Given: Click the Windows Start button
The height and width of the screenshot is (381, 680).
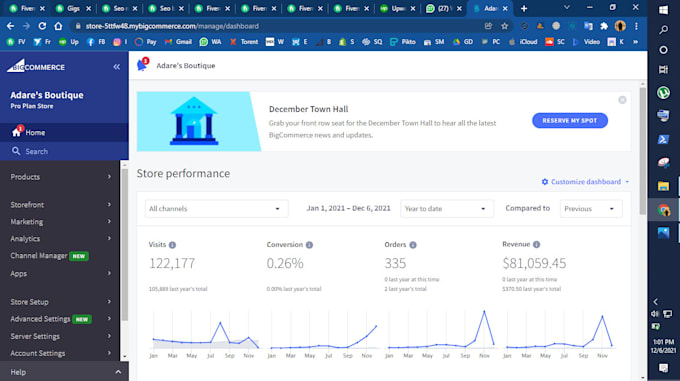Looking at the screenshot, I should point(663,10).
